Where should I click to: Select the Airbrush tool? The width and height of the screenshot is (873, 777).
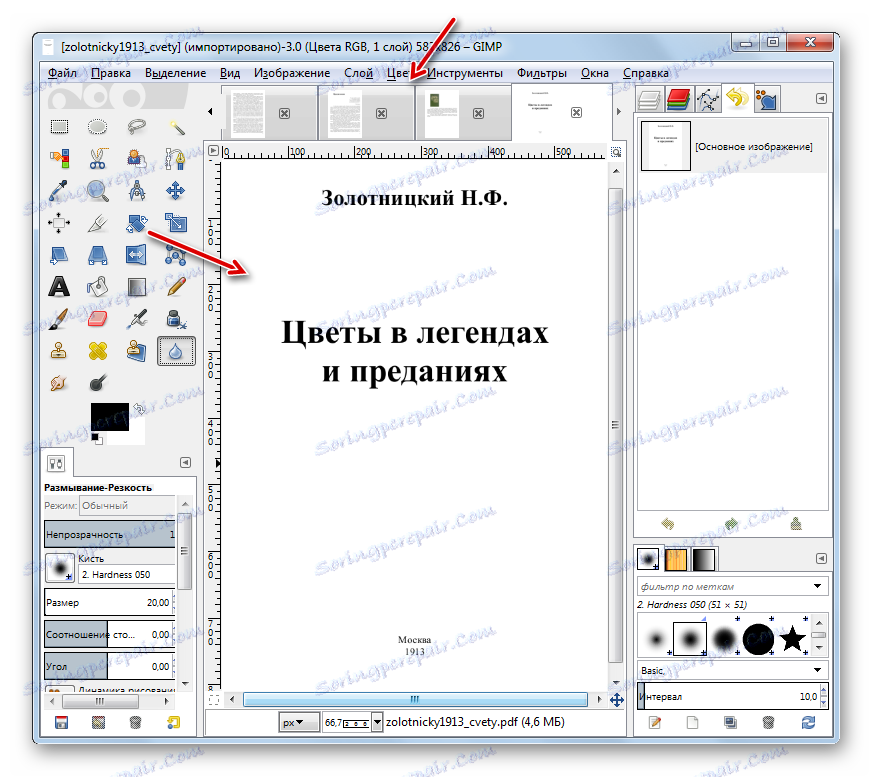136,319
